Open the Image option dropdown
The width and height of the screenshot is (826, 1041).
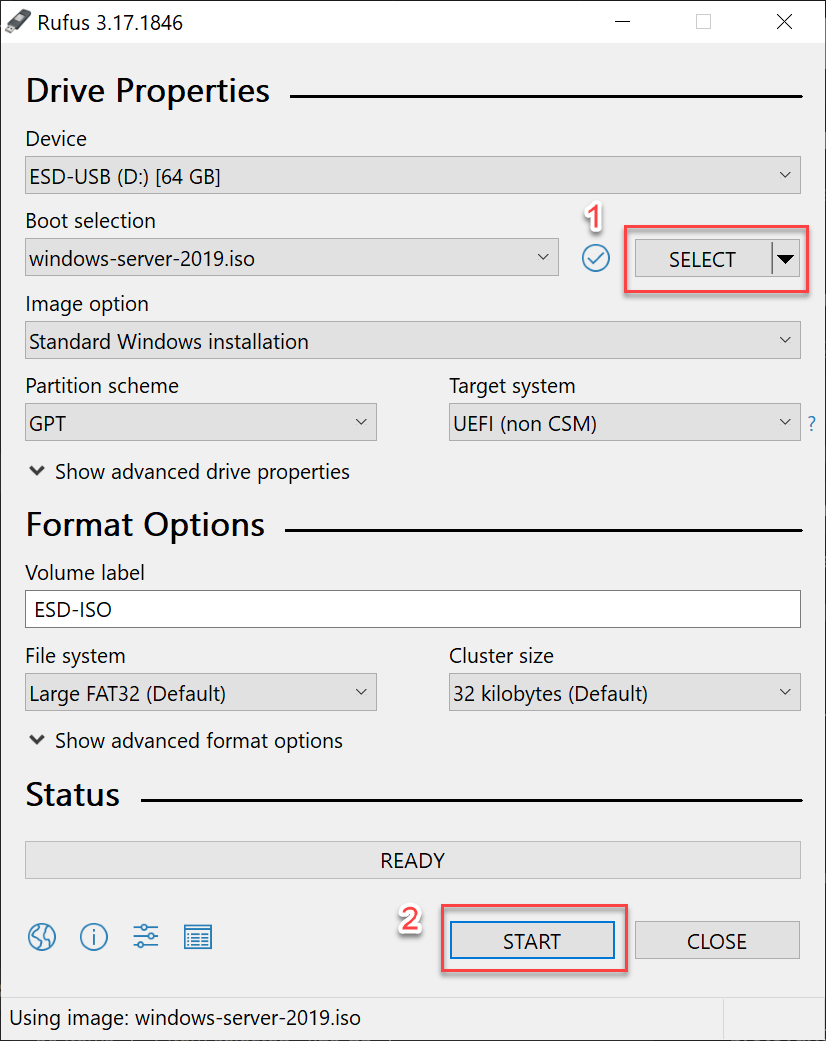click(412, 341)
